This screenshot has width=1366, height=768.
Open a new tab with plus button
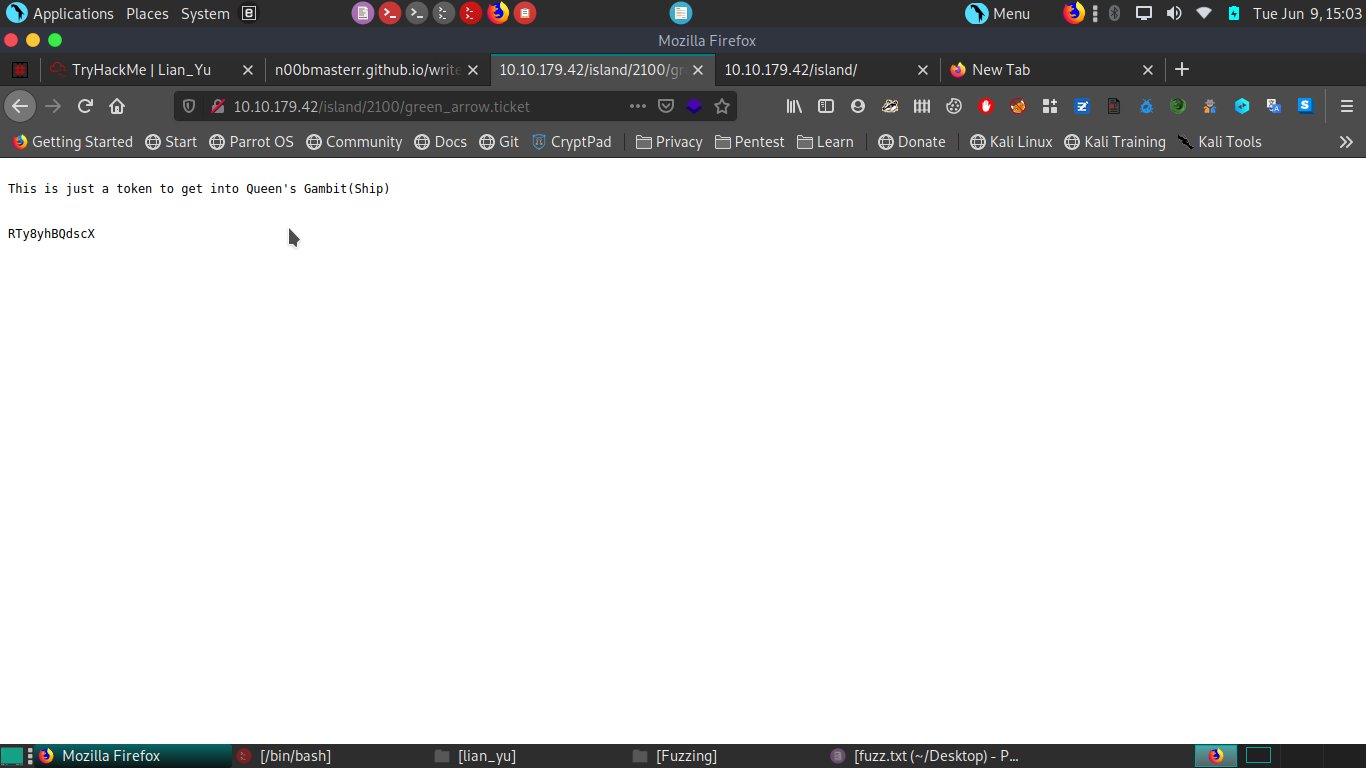[1182, 69]
